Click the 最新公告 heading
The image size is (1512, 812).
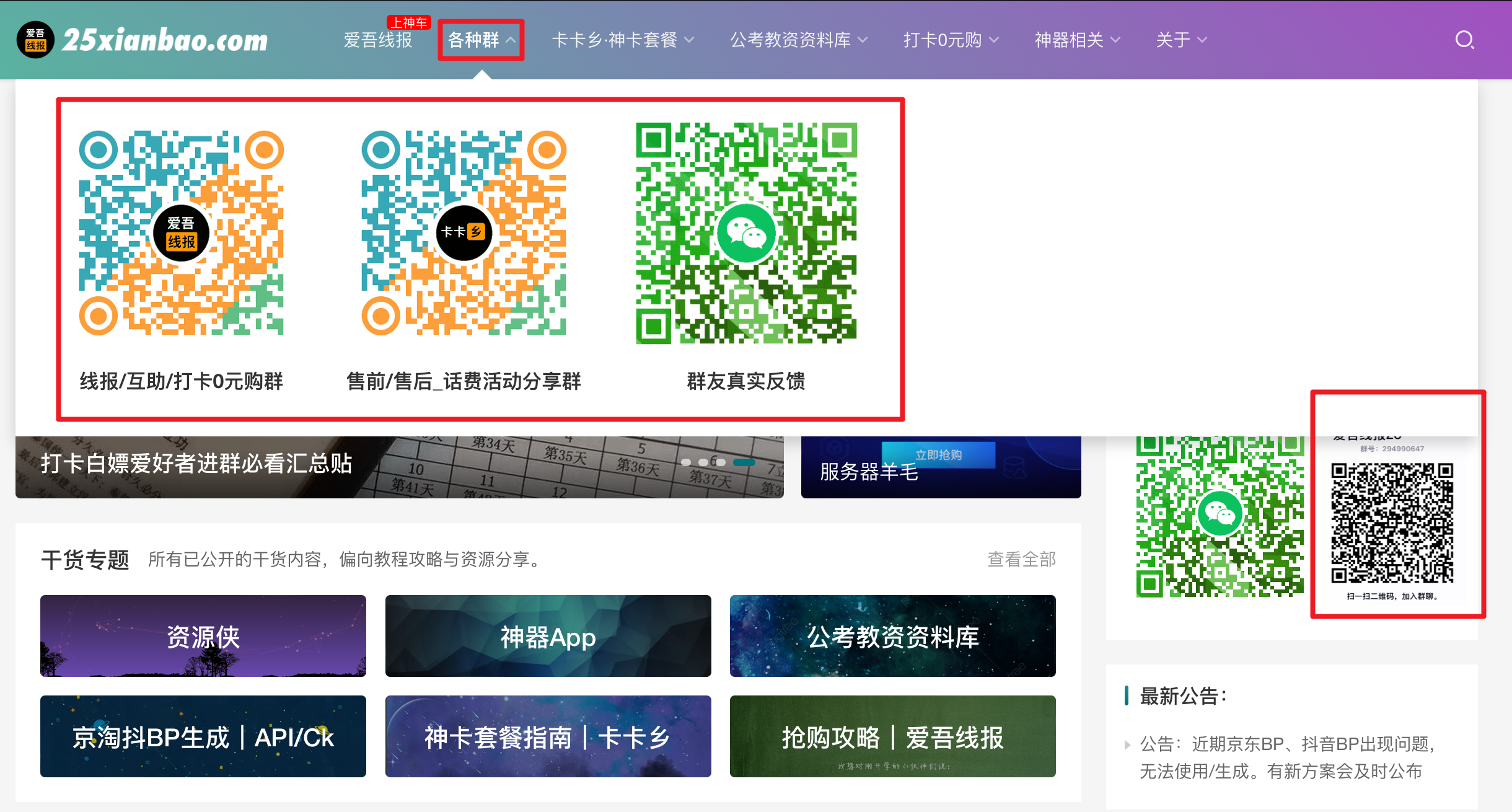(1183, 695)
